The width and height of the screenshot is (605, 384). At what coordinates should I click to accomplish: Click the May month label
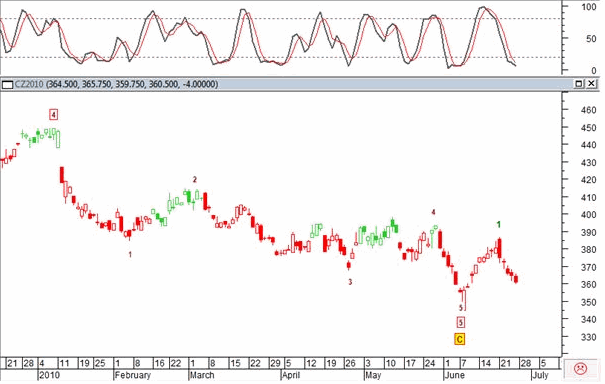(x=373, y=375)
